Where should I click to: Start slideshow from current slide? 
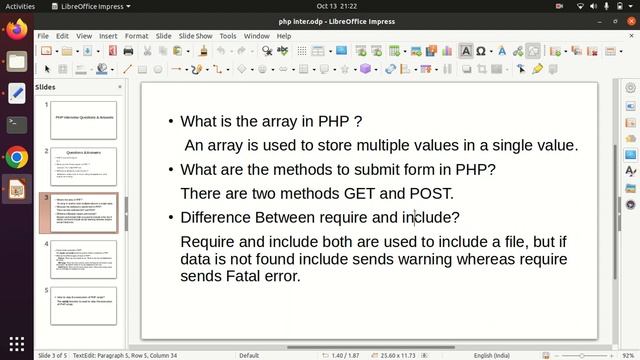(376, 51)
